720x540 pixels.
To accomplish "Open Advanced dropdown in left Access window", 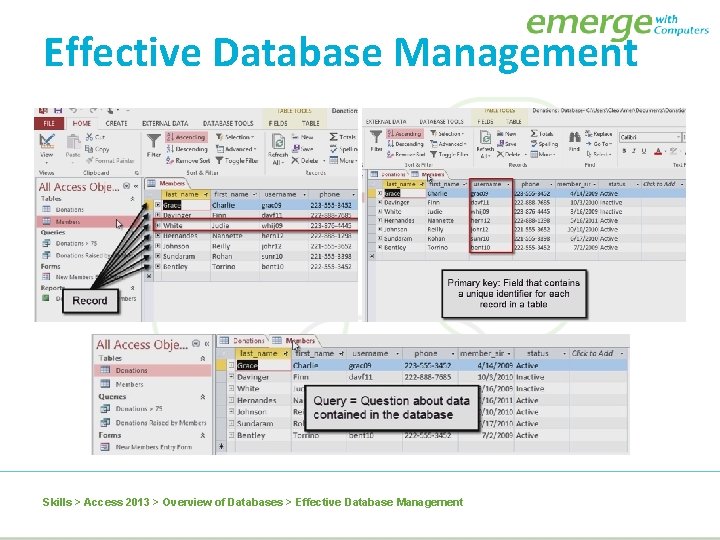I will click(x=236, y=149).
